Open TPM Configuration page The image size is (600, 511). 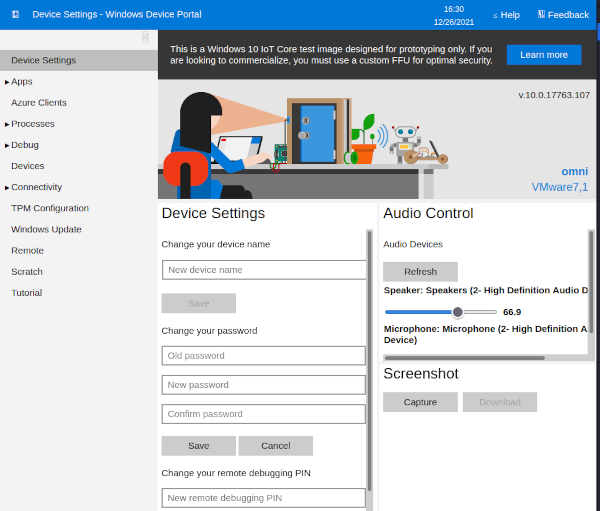click(x=50, y=208)
